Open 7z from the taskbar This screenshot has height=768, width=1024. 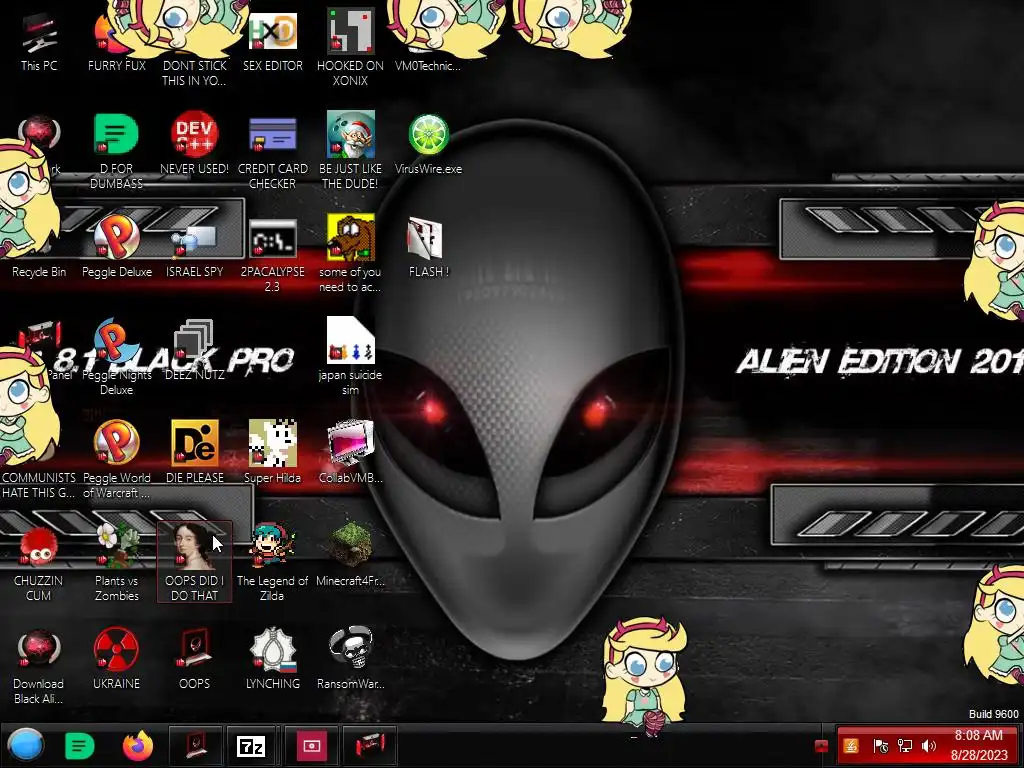(x=251, y=746)
